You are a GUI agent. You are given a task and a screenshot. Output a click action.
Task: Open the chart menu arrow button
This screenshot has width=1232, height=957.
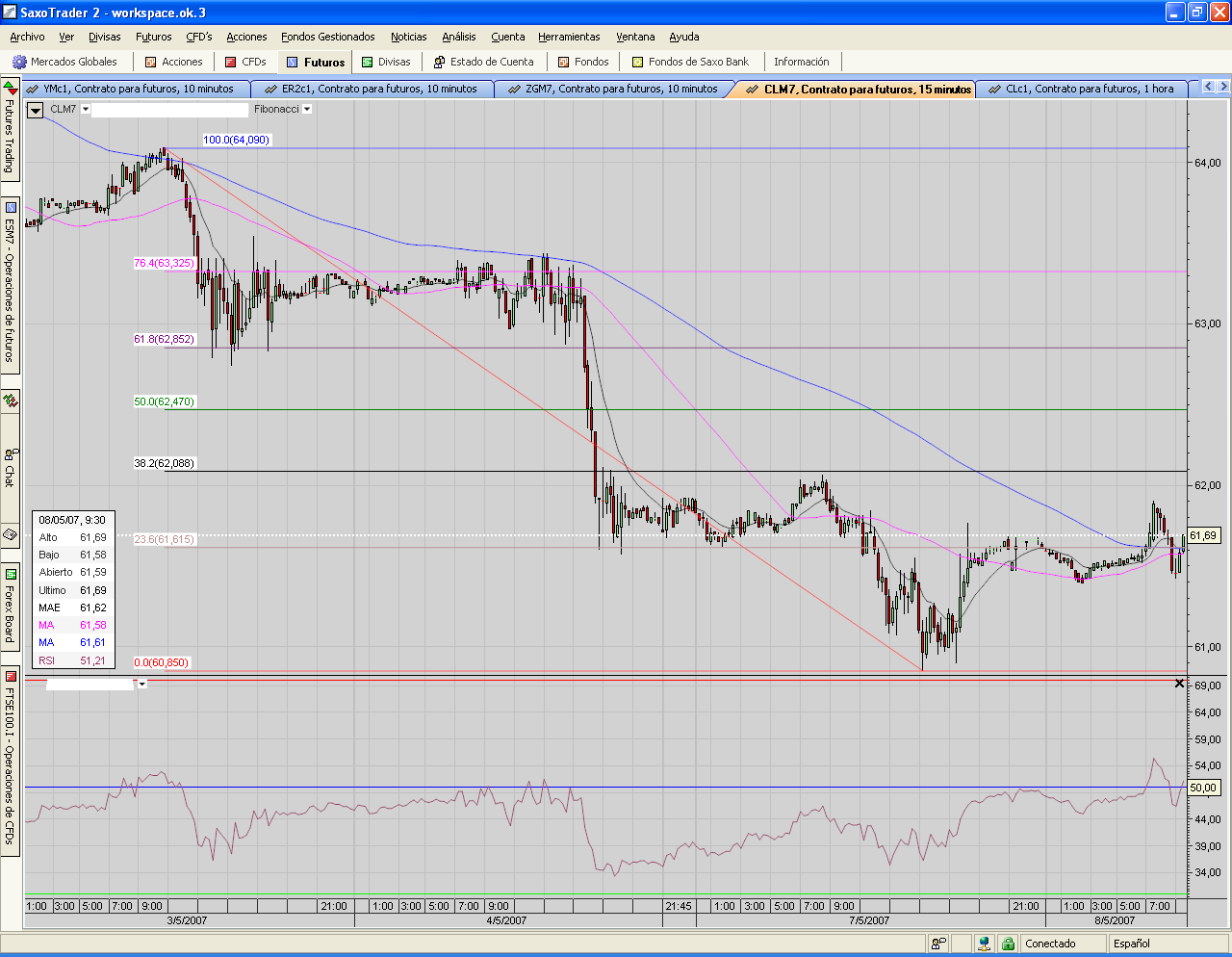35,110
